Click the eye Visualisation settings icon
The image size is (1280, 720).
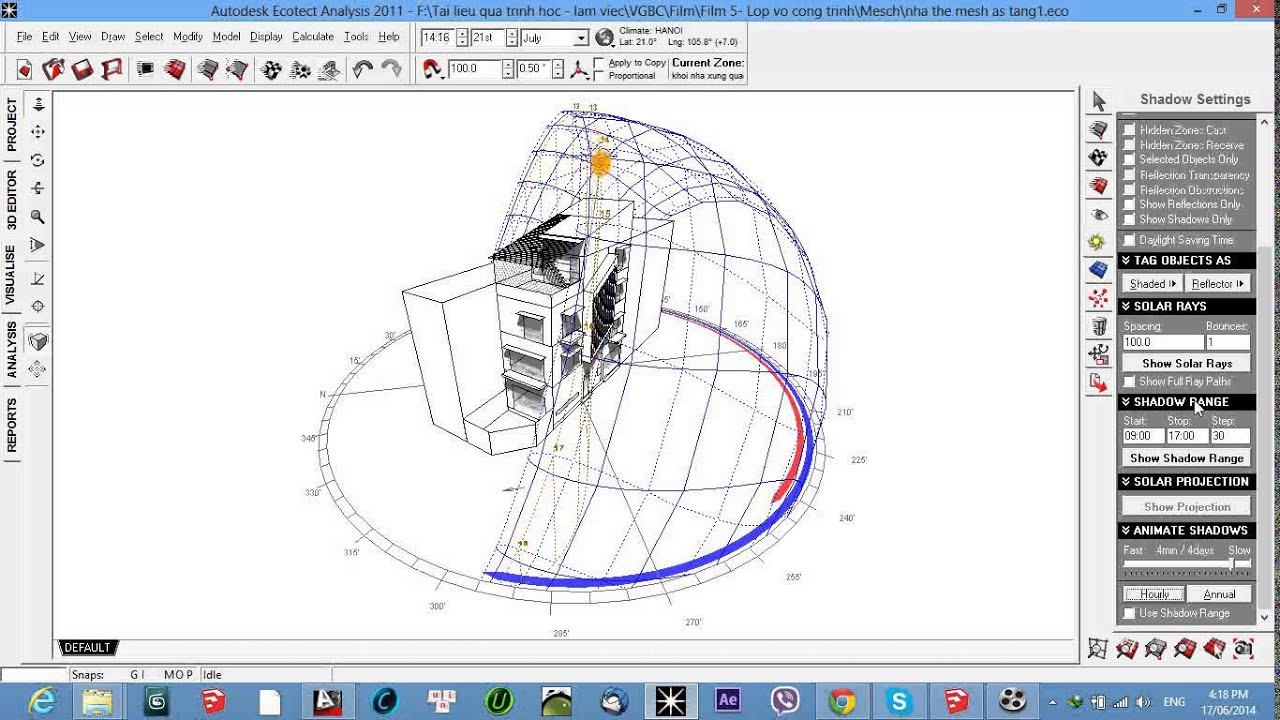[1099, 214]
